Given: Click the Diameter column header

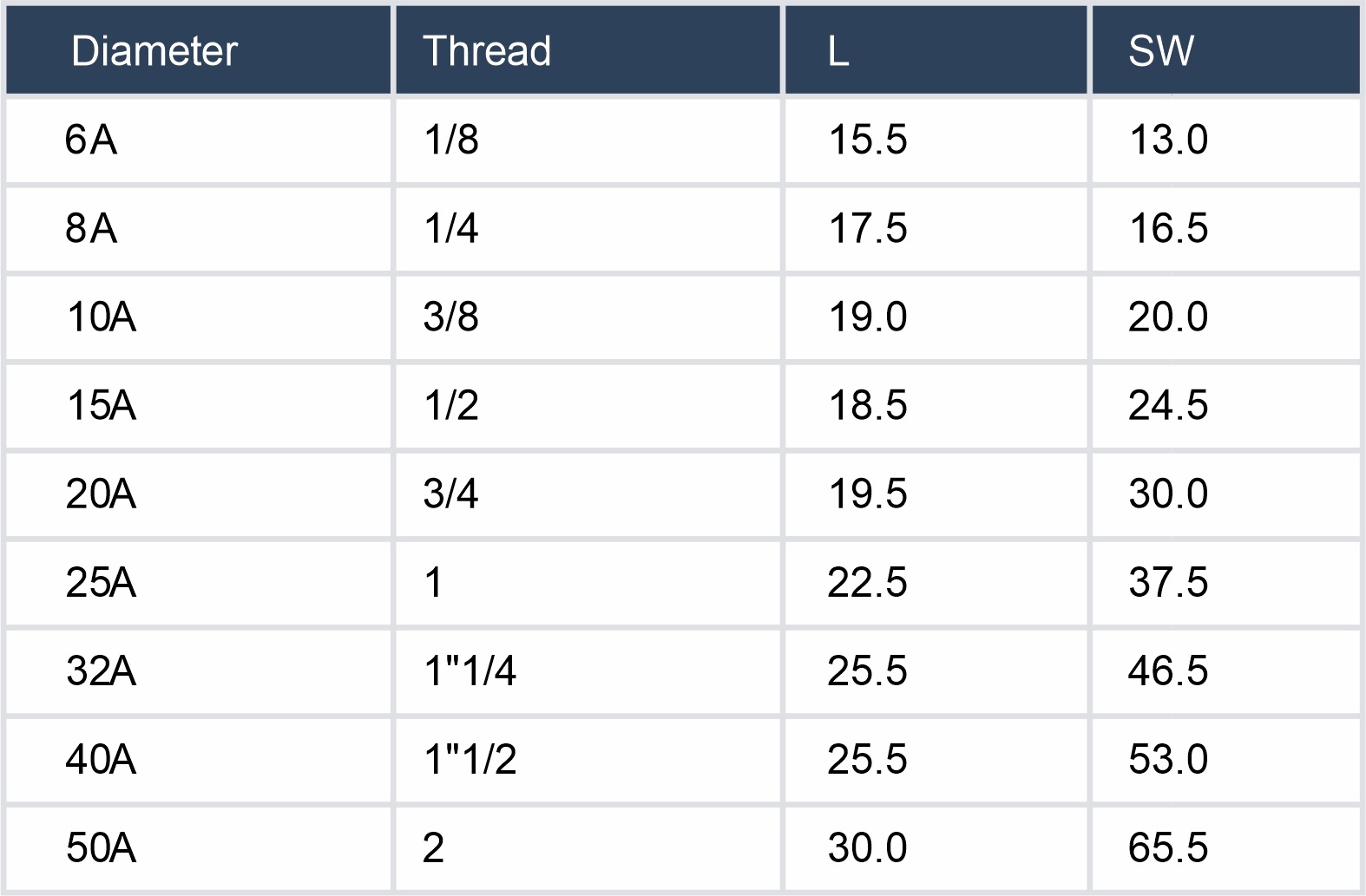Looking at the screenshot, I should point(154,51).
